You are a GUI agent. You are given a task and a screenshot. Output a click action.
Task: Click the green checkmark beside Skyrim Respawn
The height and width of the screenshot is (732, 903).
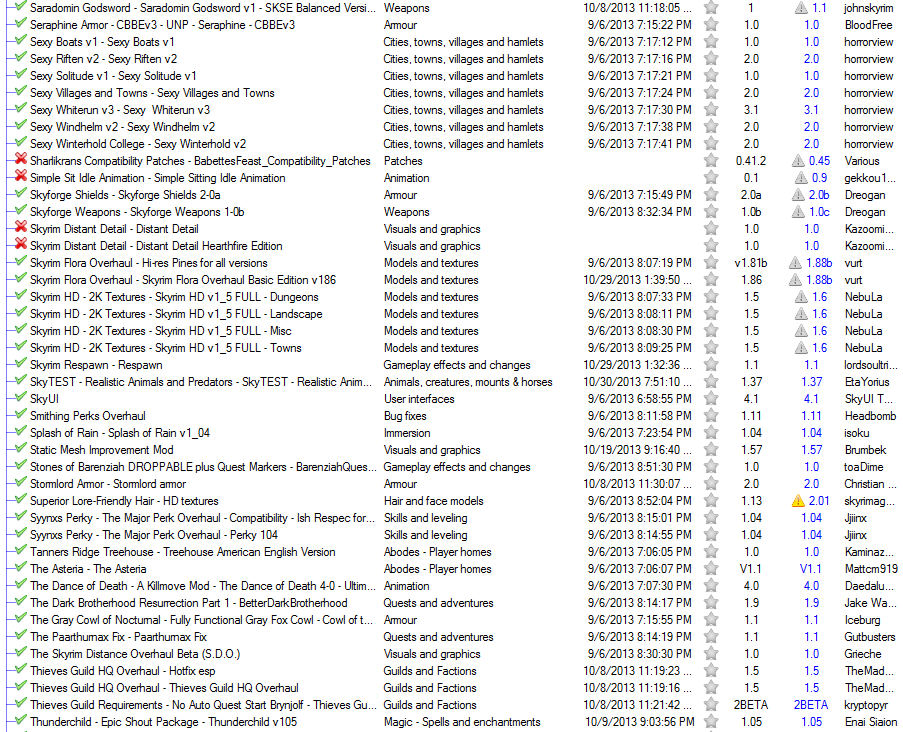pyautogui.click(x=21, y=363)
